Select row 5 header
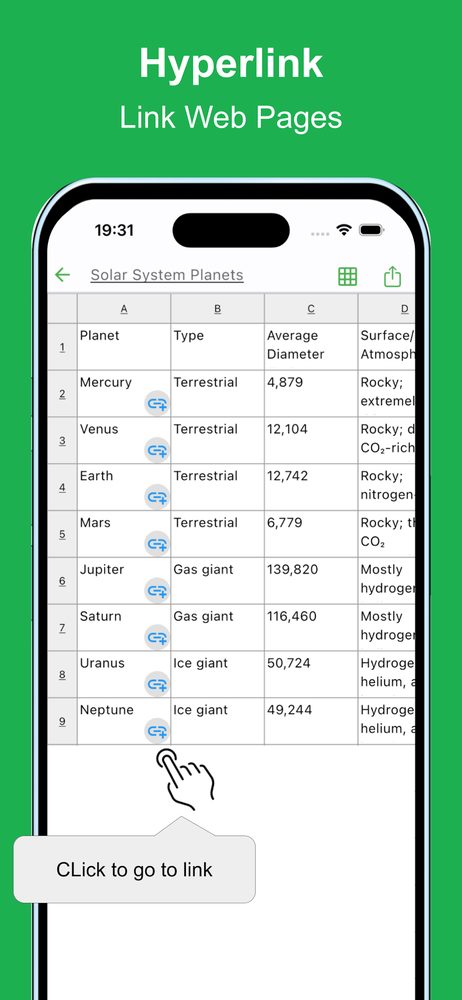462x1000 pixels. (63, 534)
